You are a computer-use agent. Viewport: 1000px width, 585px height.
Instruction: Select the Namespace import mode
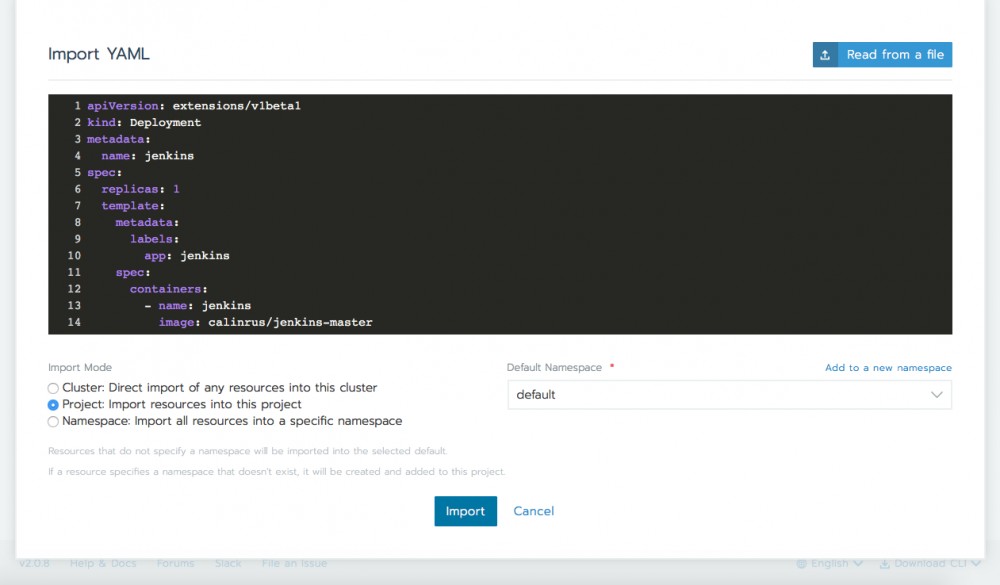pos(53,421)
